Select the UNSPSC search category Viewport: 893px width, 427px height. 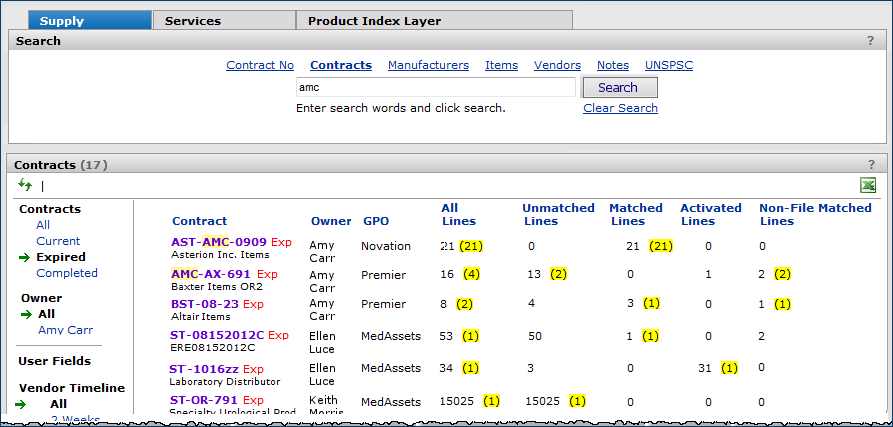tap(669, 65)
